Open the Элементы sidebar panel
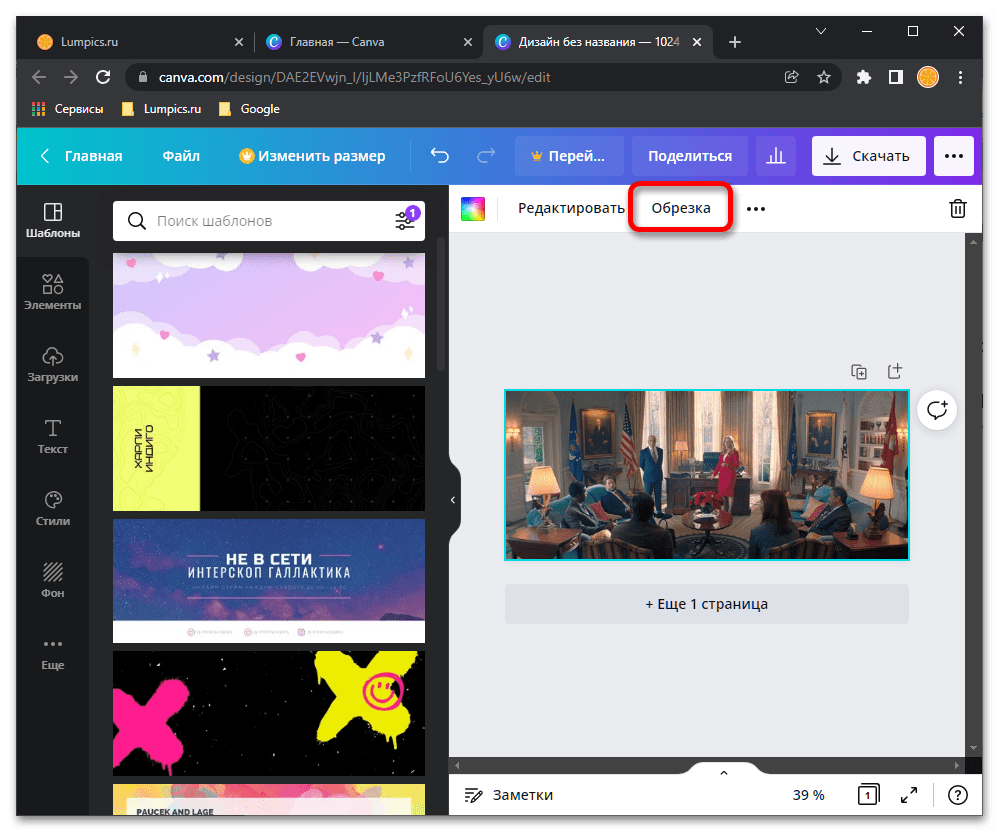 [53, 292]
